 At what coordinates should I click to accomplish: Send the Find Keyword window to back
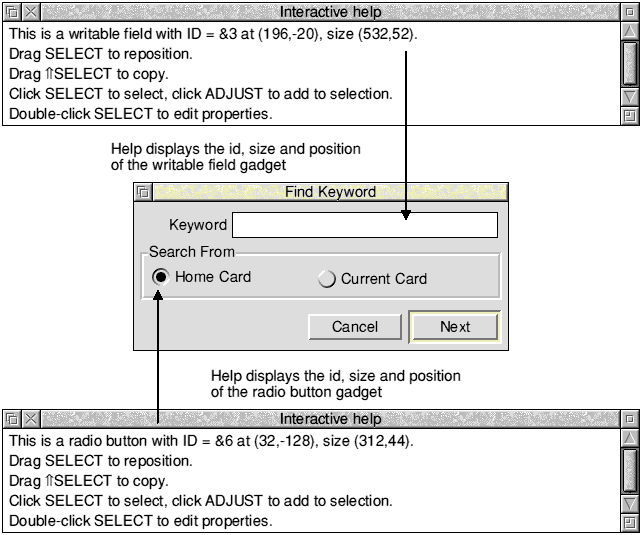[x=143, y=192]
